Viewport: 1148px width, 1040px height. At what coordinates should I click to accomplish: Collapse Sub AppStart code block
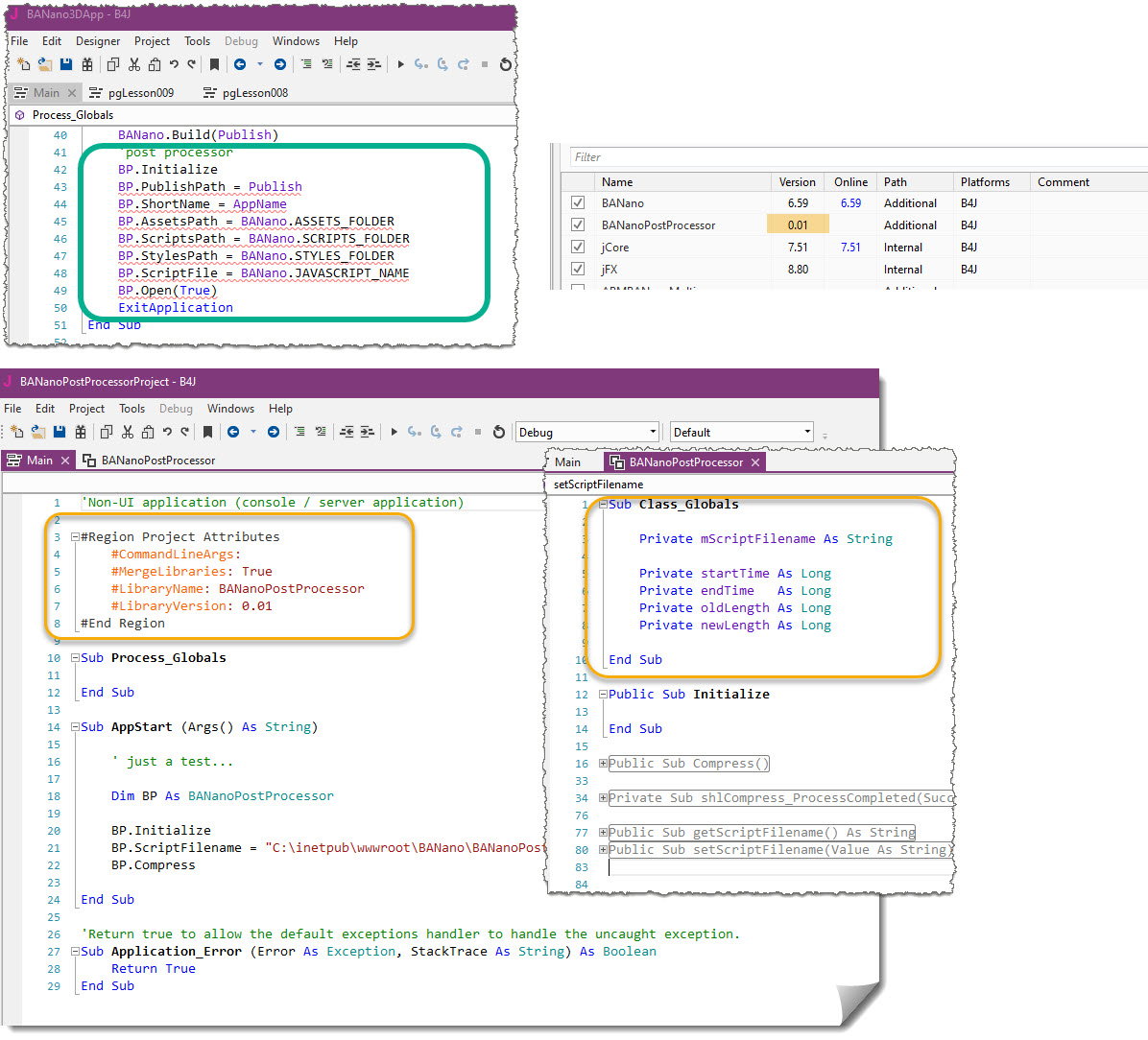tap(75, 727)
